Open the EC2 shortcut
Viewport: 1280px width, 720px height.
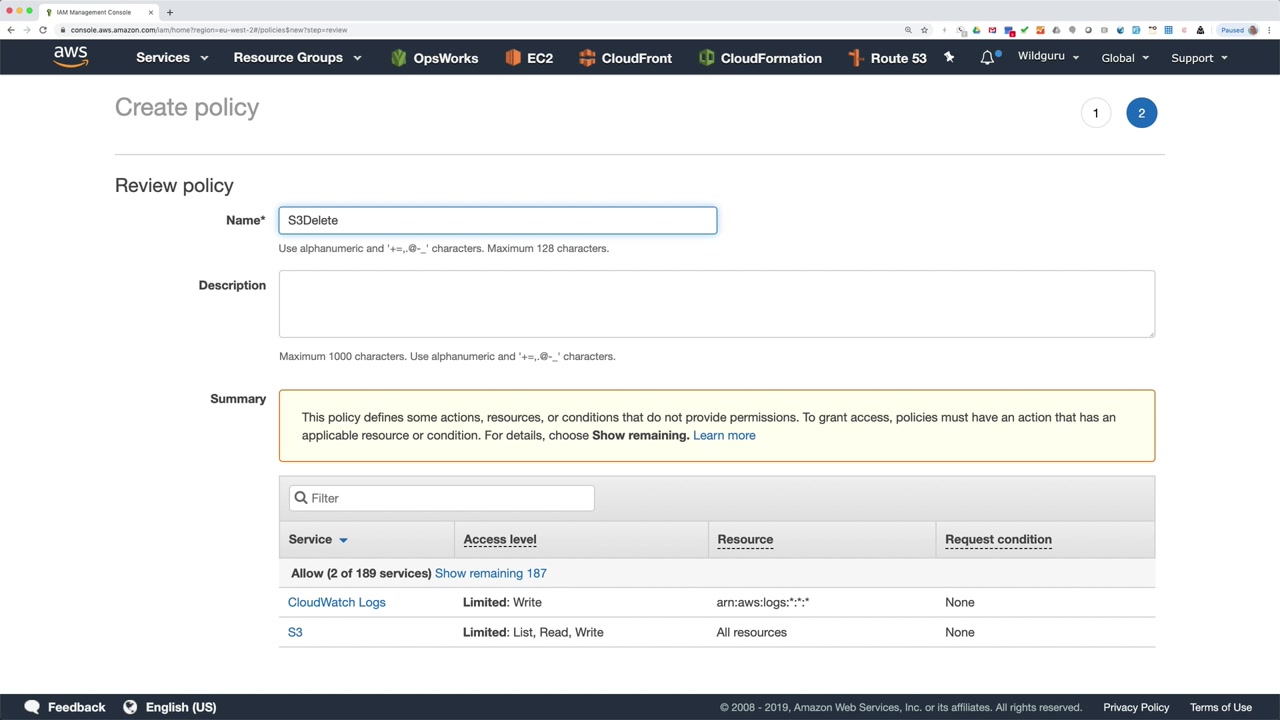click(x=529, y=58)
